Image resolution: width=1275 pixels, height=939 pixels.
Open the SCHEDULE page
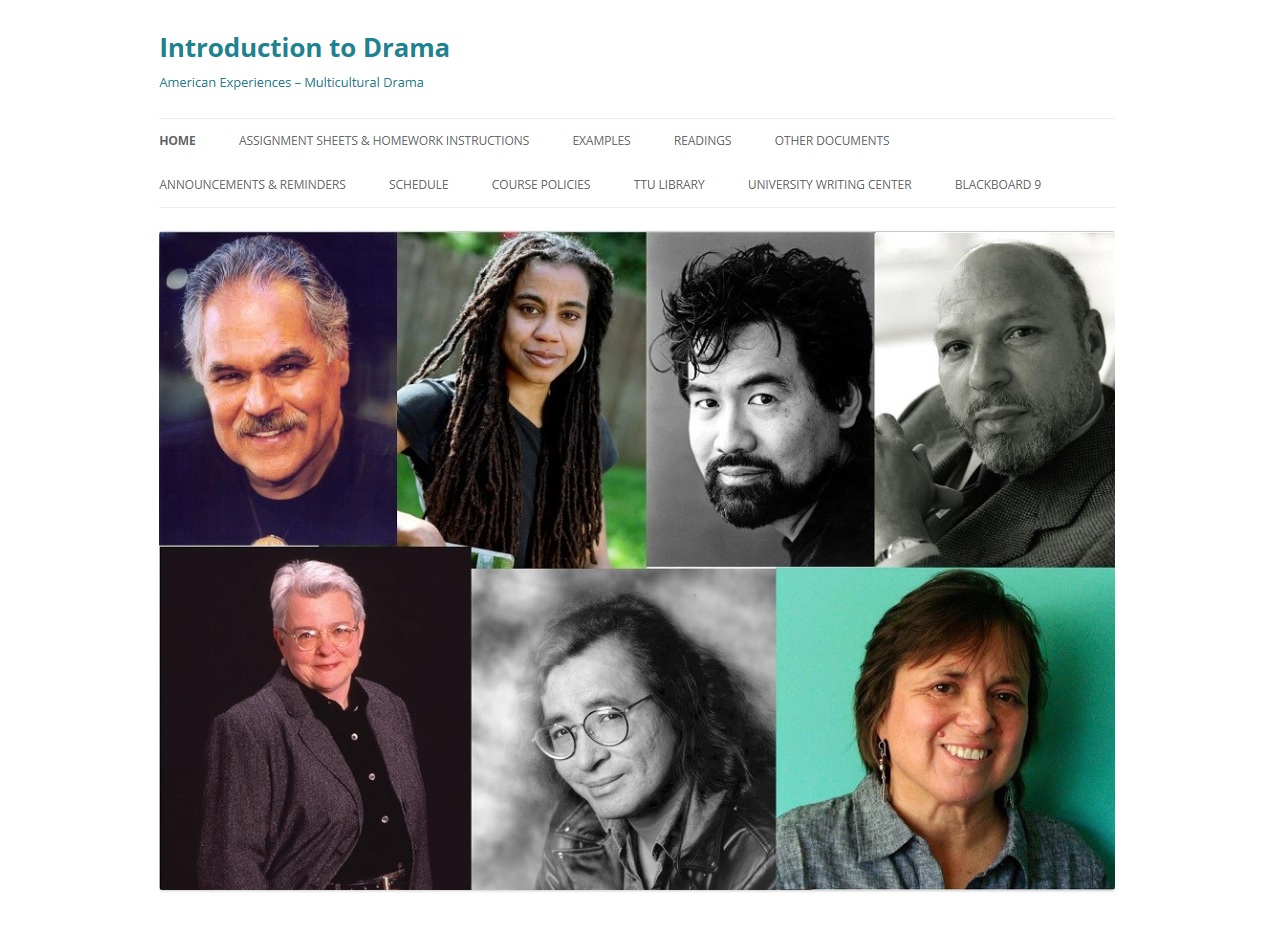[x=418, y=185]
